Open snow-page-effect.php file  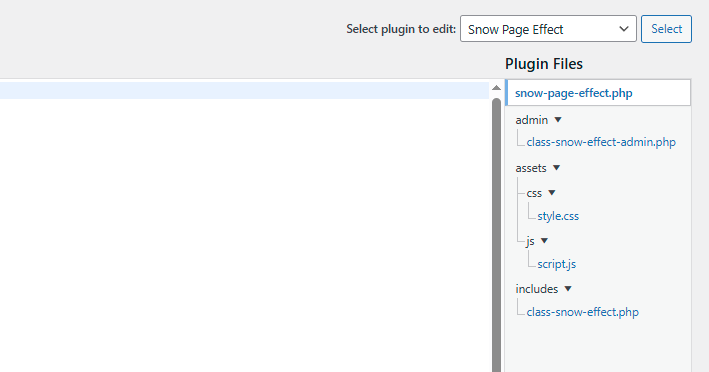pyautogui.click(x=573, y=93)
